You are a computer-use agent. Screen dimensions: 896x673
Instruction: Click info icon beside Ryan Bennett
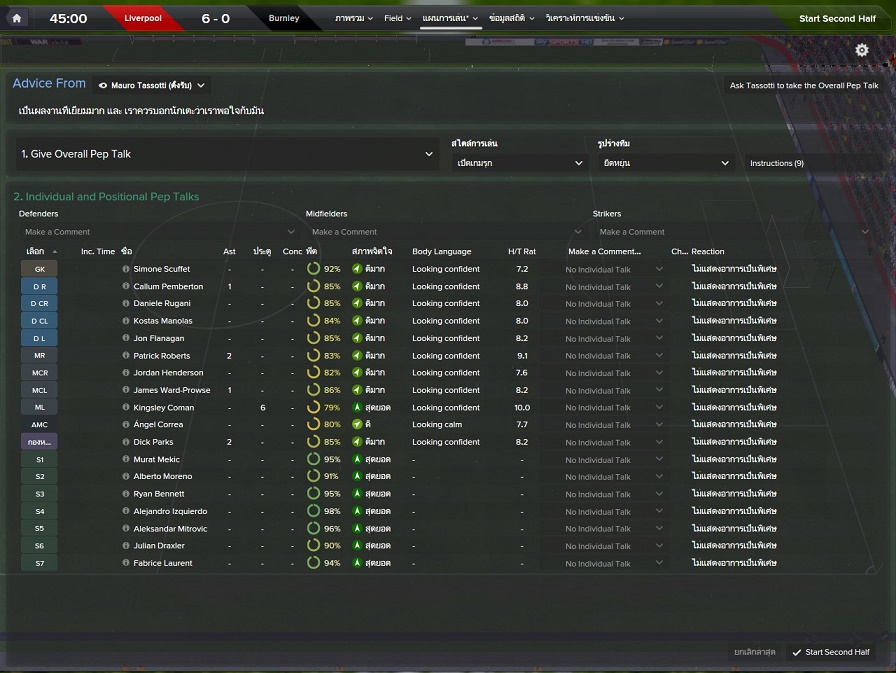click(126, 494)
